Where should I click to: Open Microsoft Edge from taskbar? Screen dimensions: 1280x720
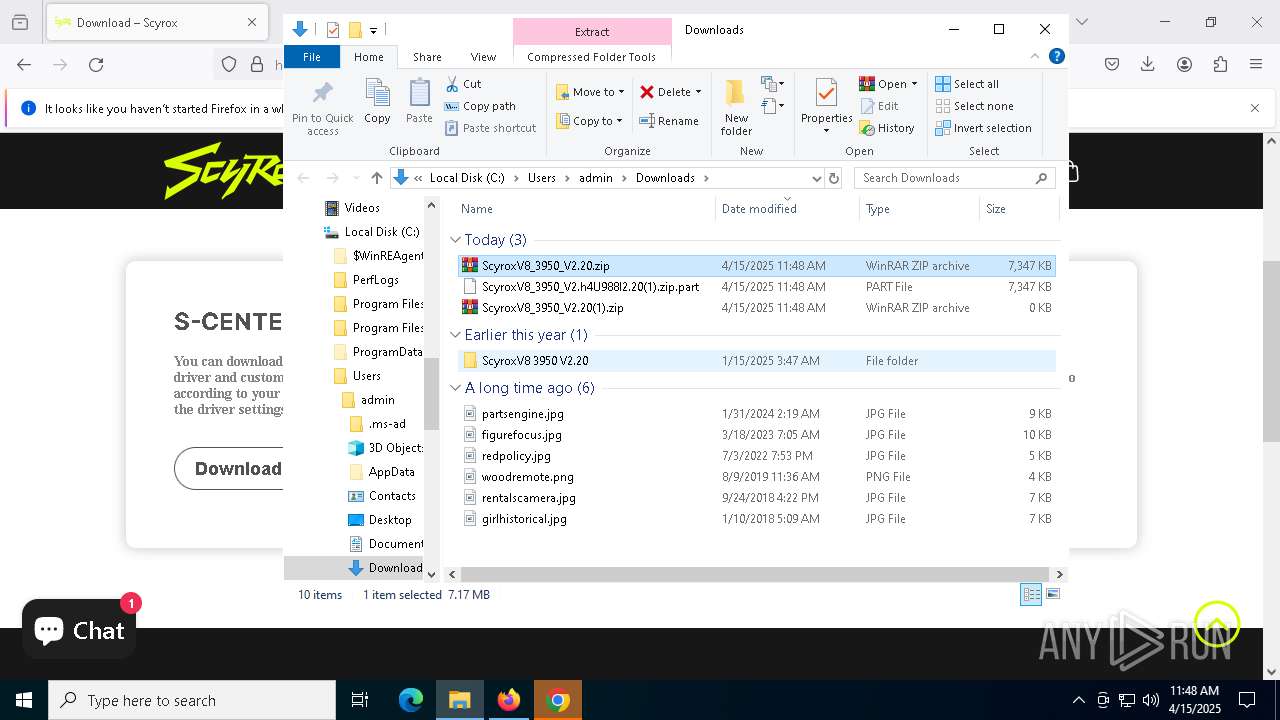click(411, 700)
